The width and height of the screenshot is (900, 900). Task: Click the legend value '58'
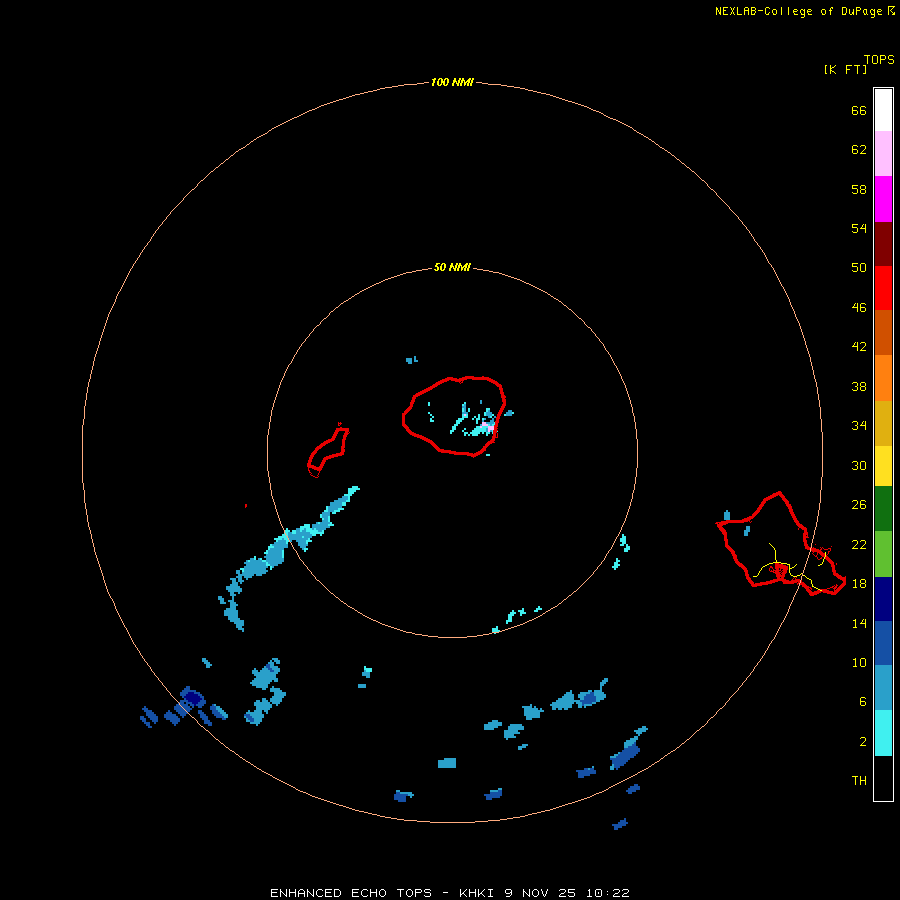859,189
